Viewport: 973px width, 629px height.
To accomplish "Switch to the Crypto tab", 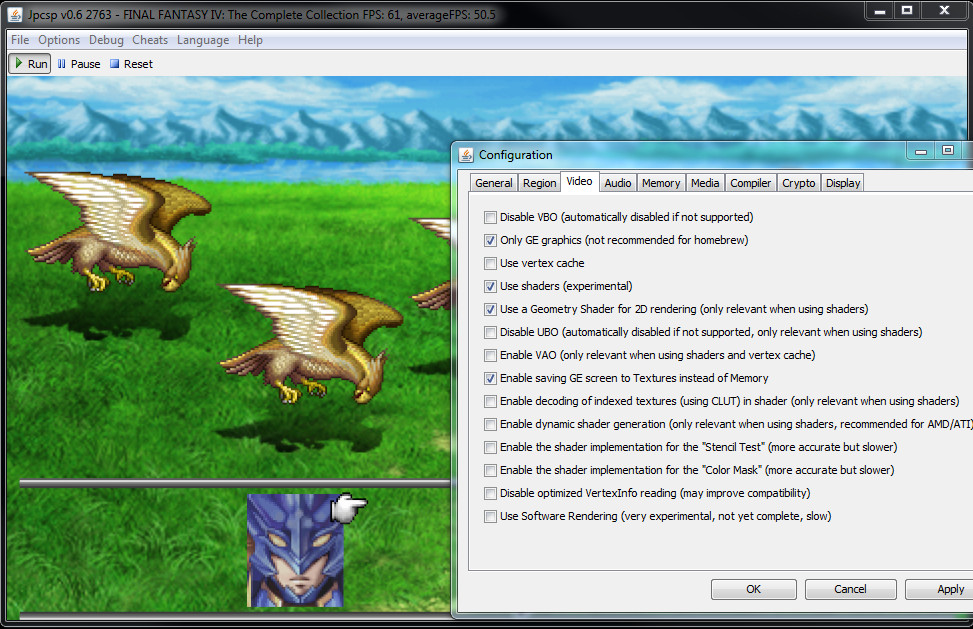I will (x=799, y=183).
